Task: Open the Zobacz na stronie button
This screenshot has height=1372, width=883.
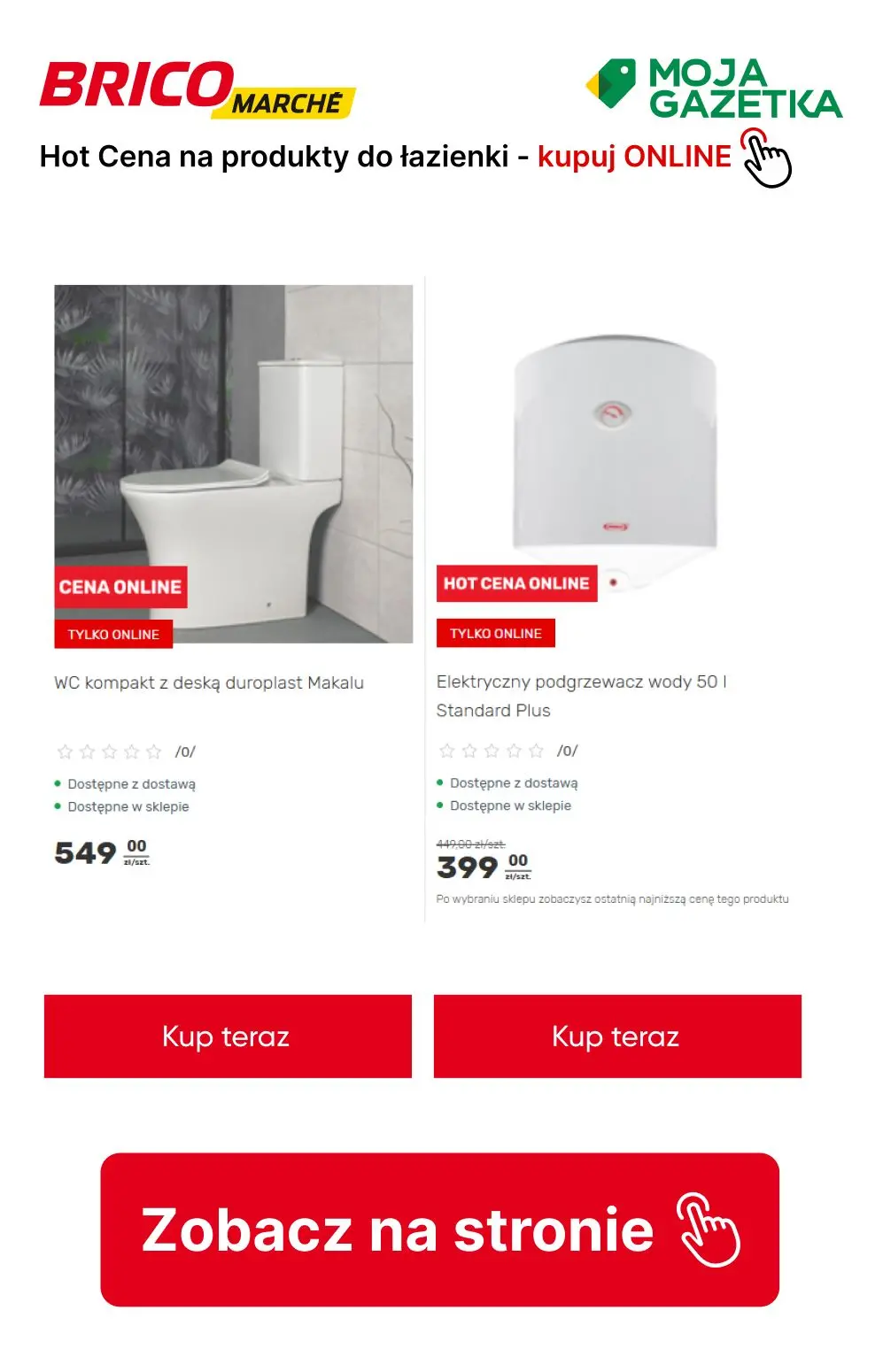Action: pos(439,1229)
